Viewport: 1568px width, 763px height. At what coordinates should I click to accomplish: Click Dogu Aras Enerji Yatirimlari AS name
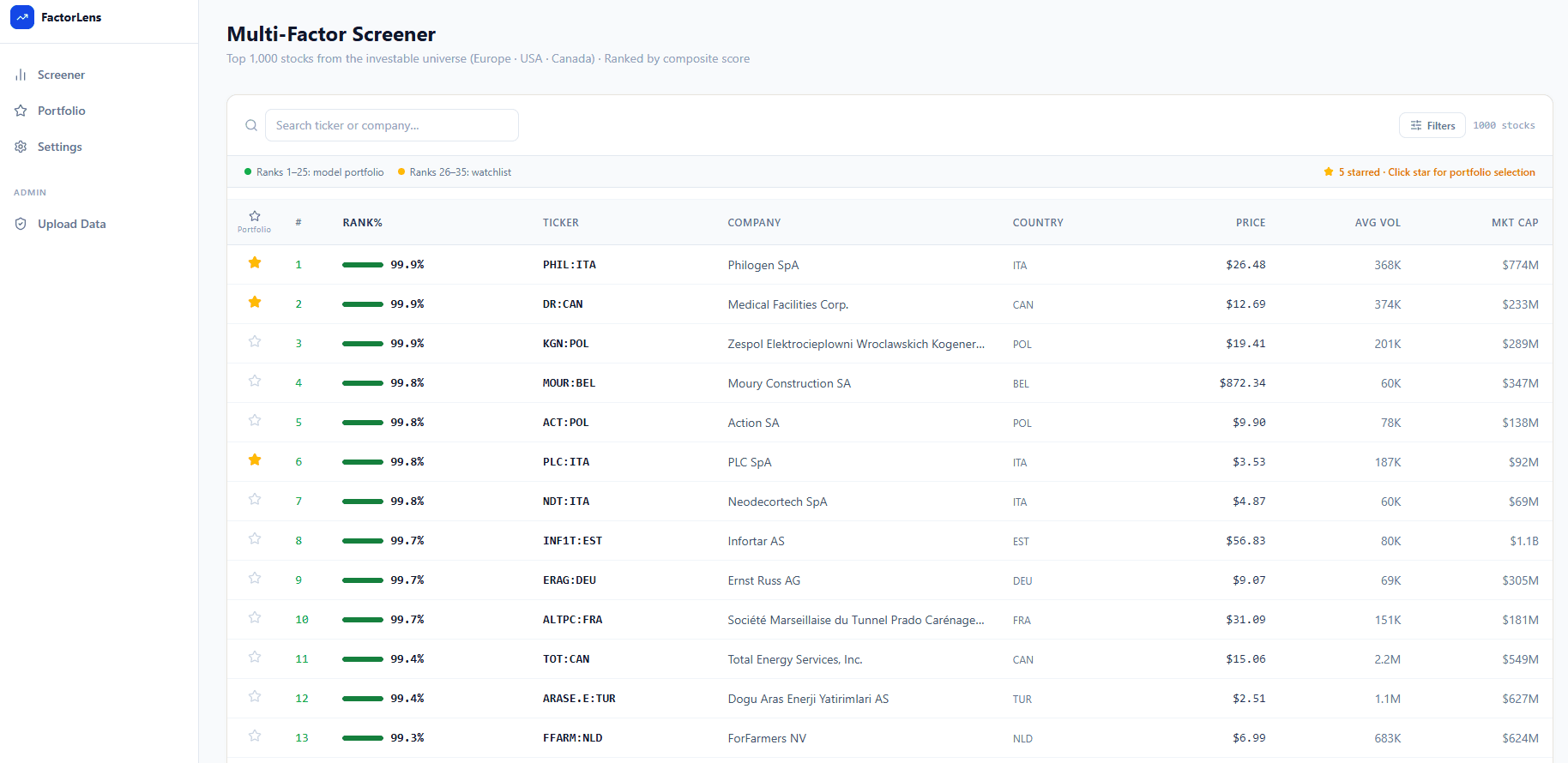pos(808,699)
